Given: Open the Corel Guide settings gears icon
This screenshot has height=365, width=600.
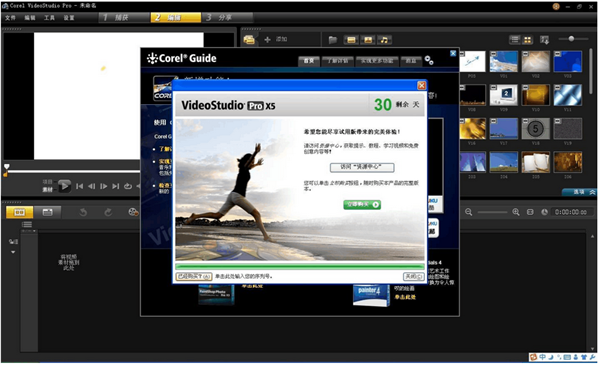Looking at the screenshot, I should click(x=429, y=60).
